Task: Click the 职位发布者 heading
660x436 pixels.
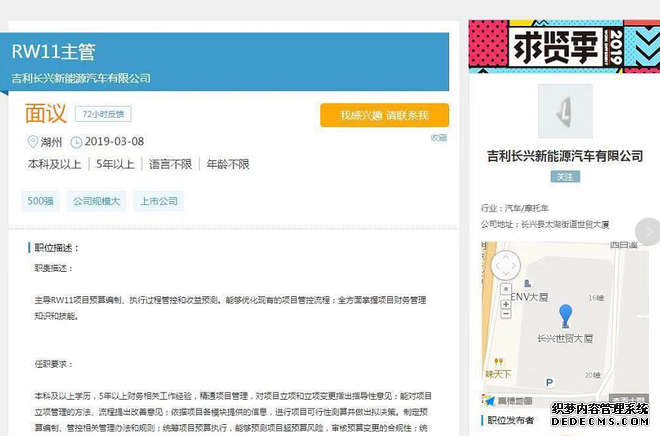Action: pyautogui.click(x=511, y=420)
